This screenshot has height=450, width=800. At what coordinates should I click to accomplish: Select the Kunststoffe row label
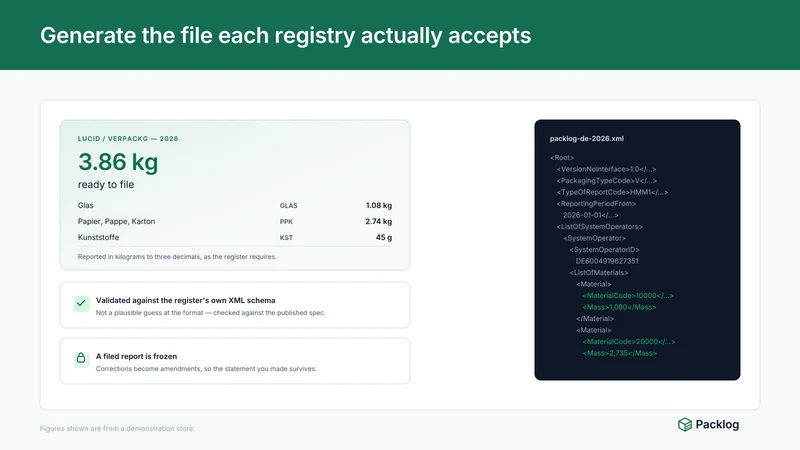[98, 237]
